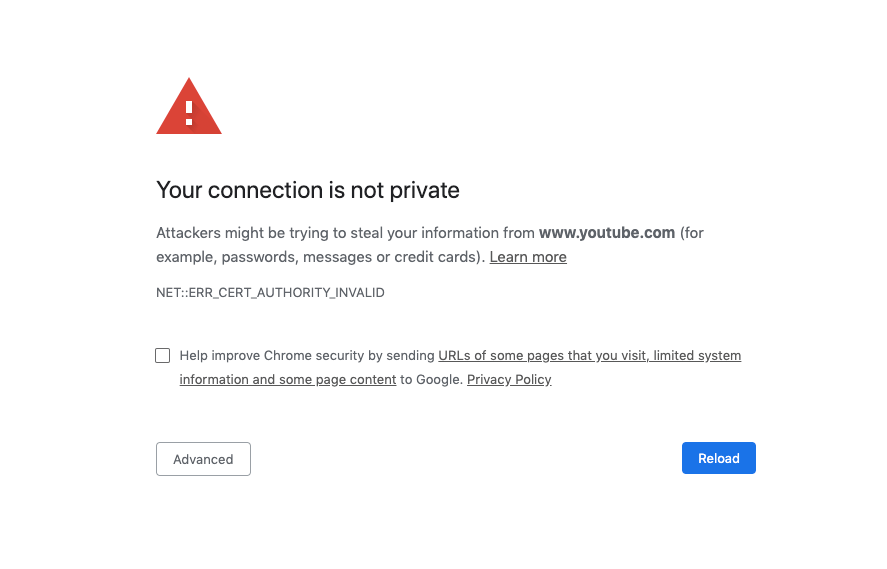Enable the Help improve Chrome security checkbox
The image size is (887, 569).
pyautogui.click(x=163, y=356)
